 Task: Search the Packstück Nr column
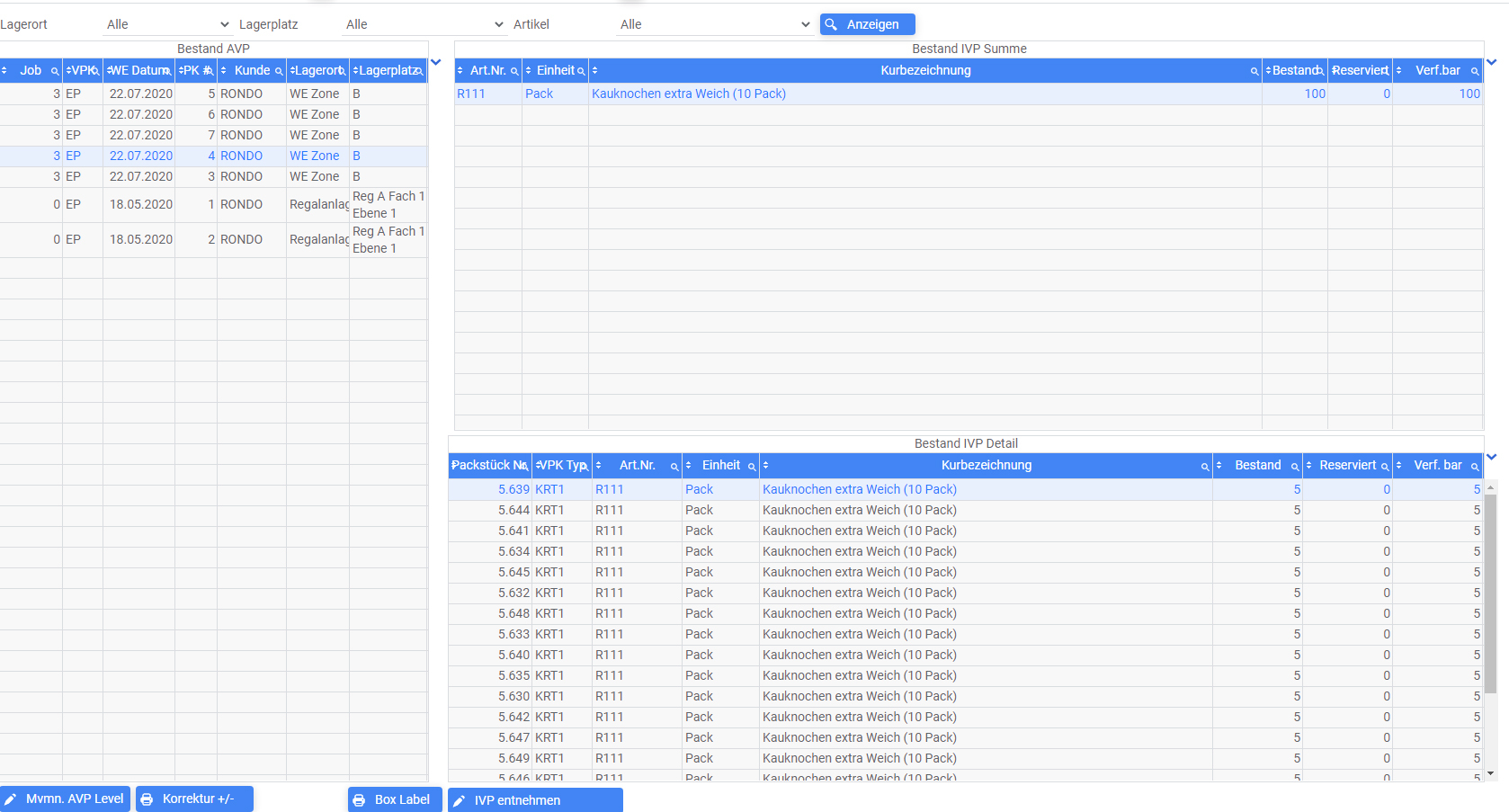pyautogui.click(x=524, y=466)
